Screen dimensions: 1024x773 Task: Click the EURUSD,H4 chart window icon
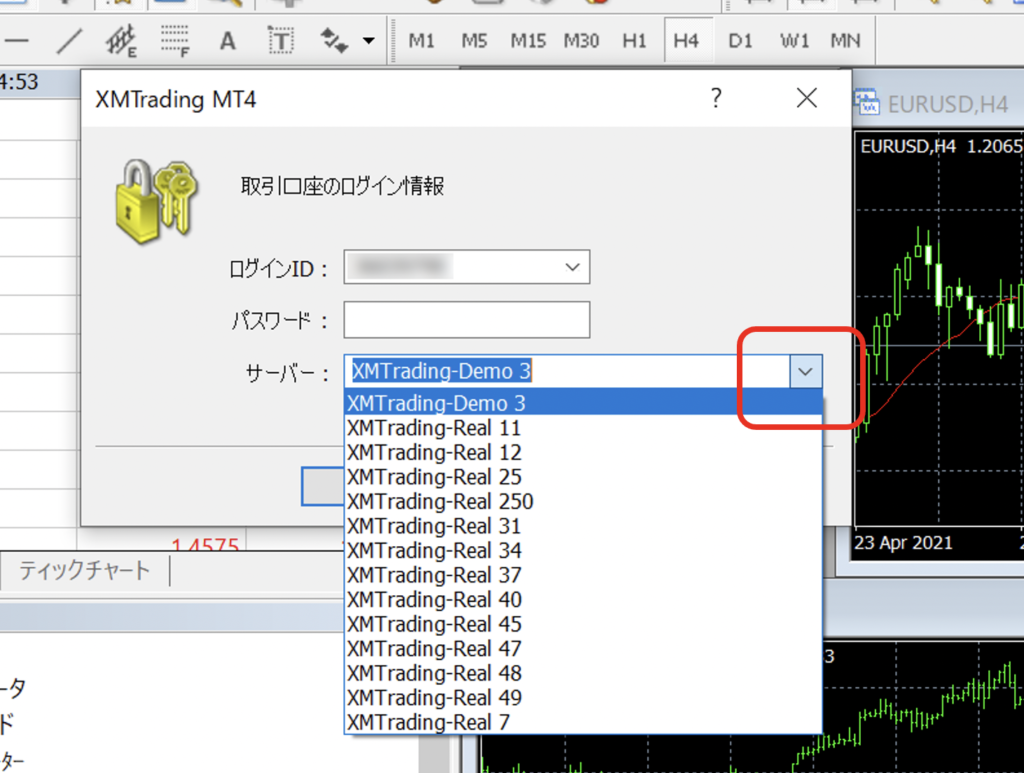pyautogui.click(x=867, y=103)
